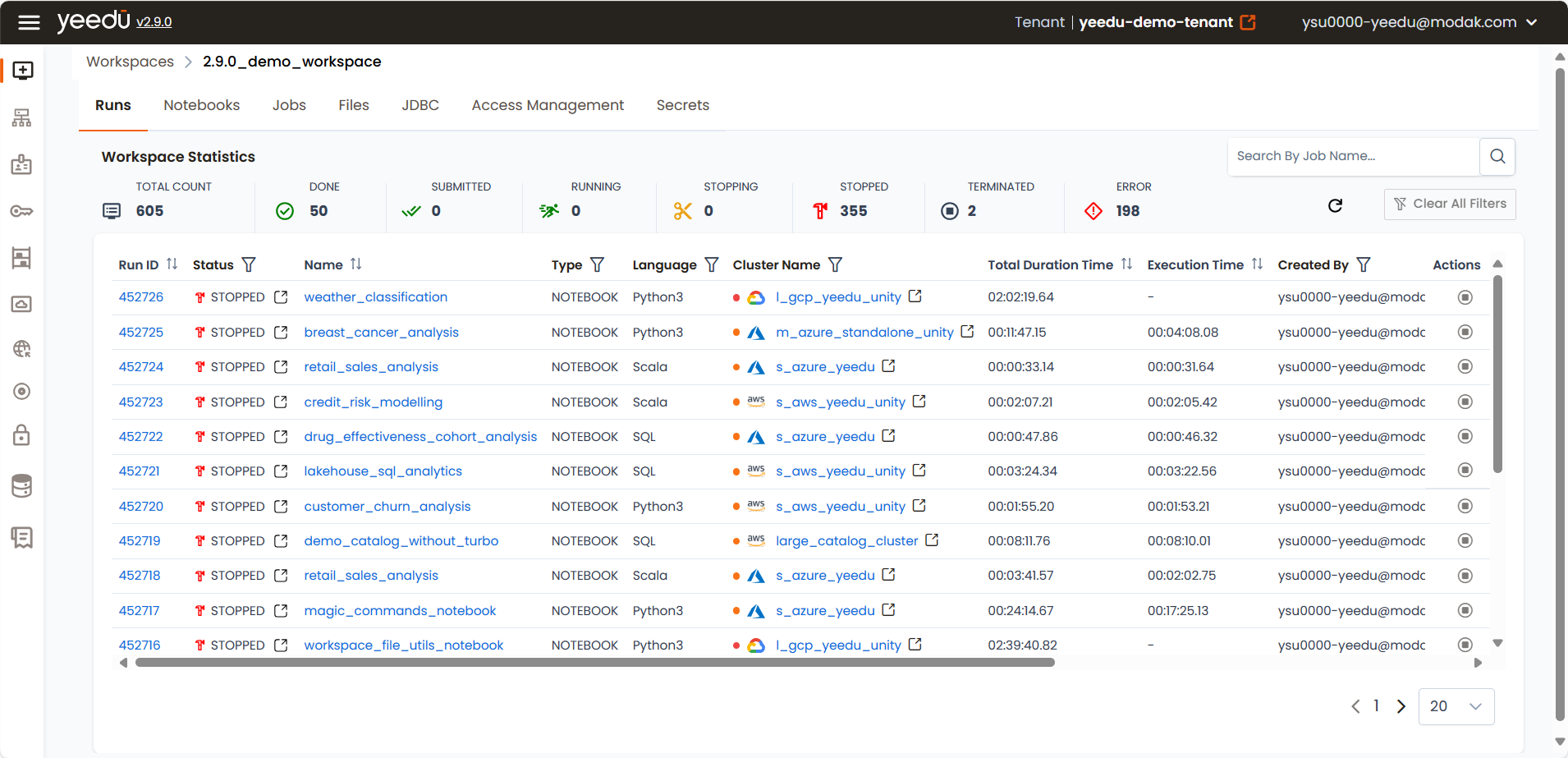Image resolution: width=1568 pixels, height=758 pixels.
Task: Open the sidebar icon below the key
Action: point(22,258)
